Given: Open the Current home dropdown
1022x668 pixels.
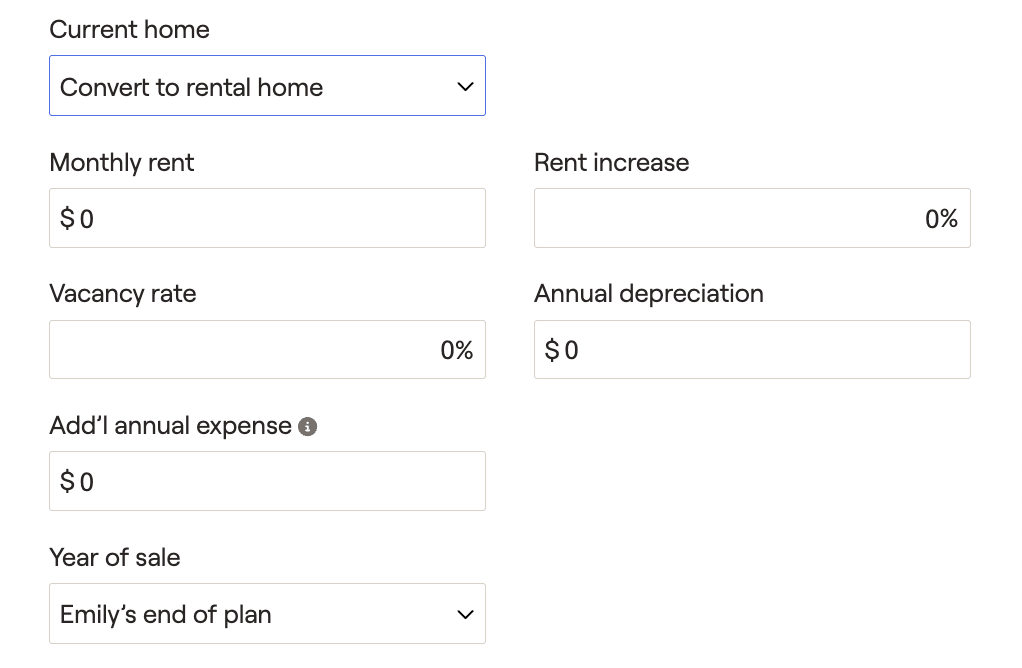Looking at the screenshot, I should click(266, 86).
